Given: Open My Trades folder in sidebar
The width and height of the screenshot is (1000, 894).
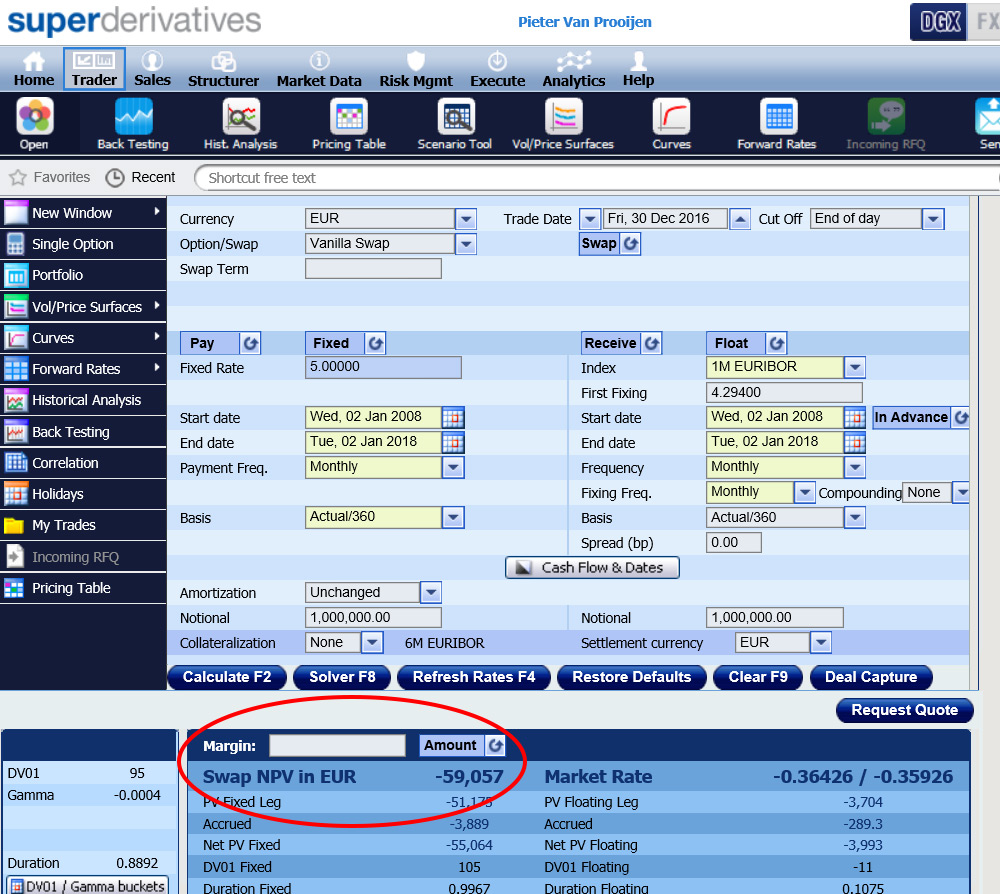Looking at the screenshot, I should [x=83, y=525].
